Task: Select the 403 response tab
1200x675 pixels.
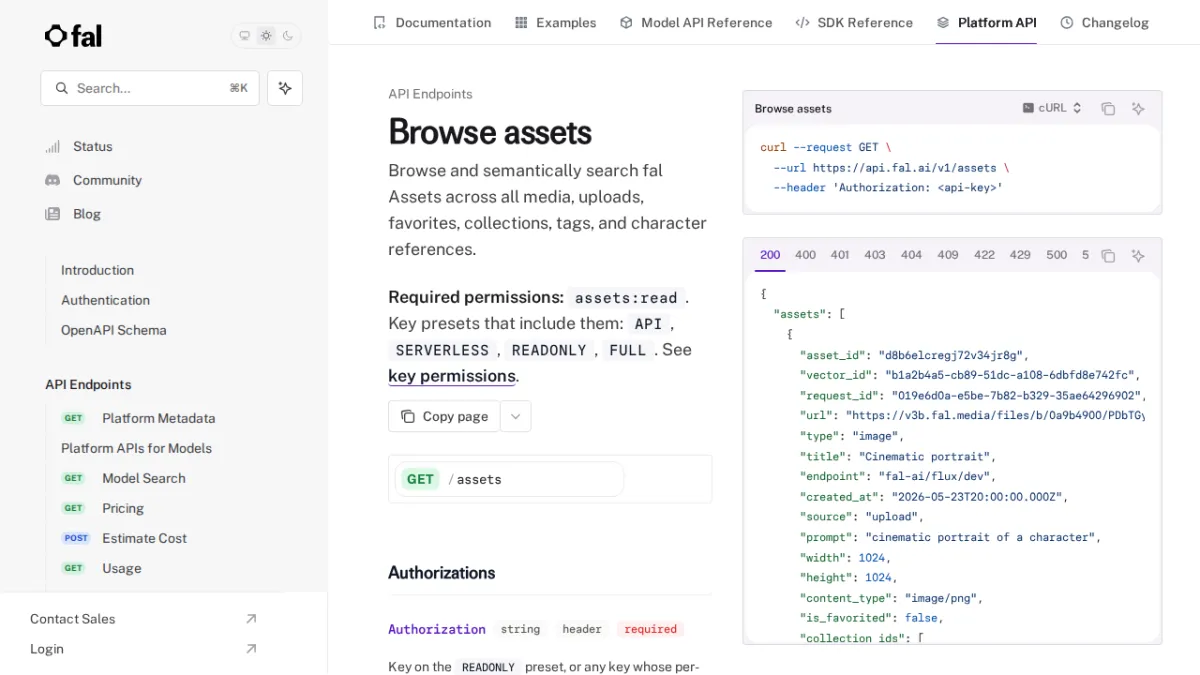Action: (875, 255)
